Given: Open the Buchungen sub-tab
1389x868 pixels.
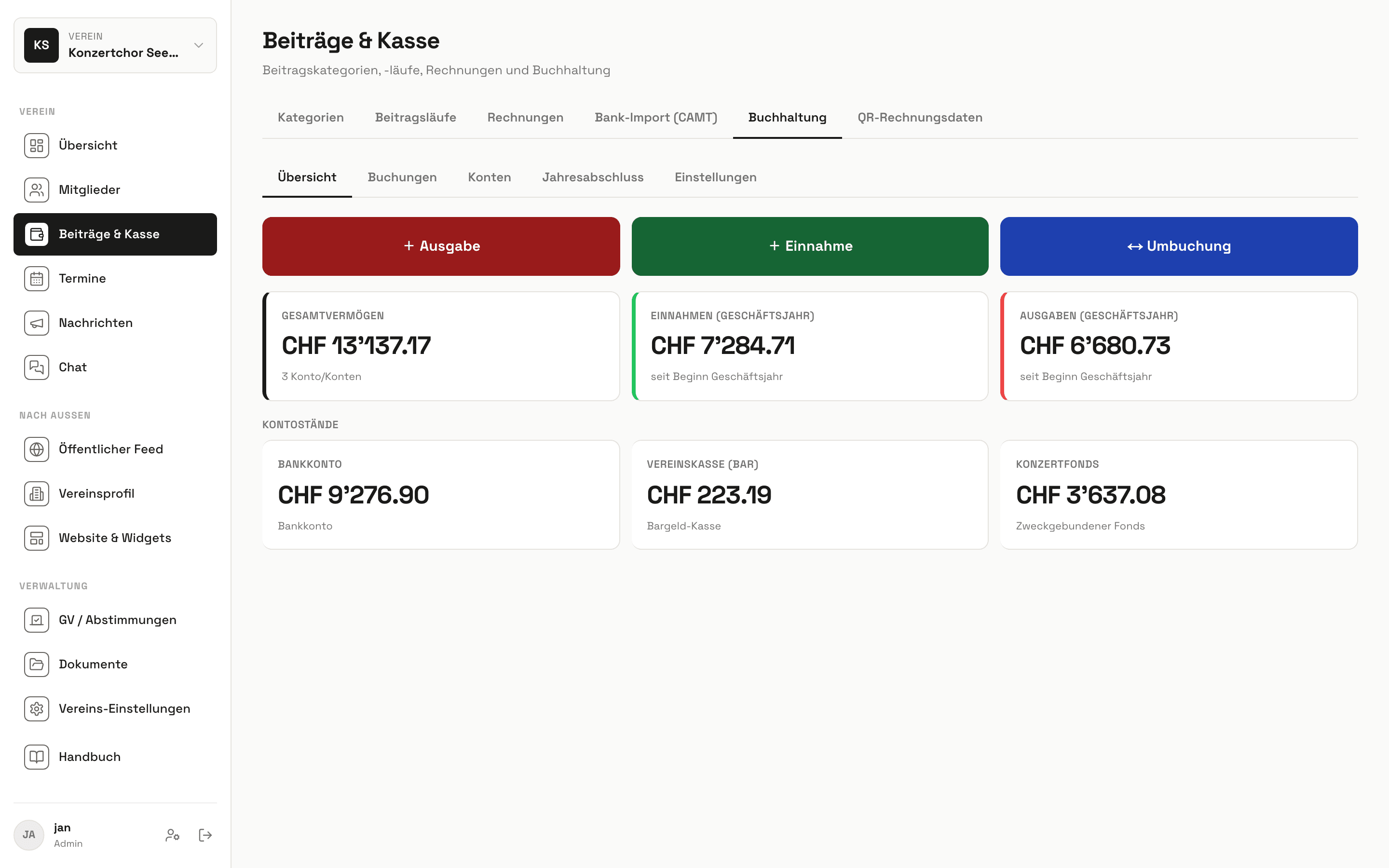Looking at the screenshot, I should tap(402, 177).
